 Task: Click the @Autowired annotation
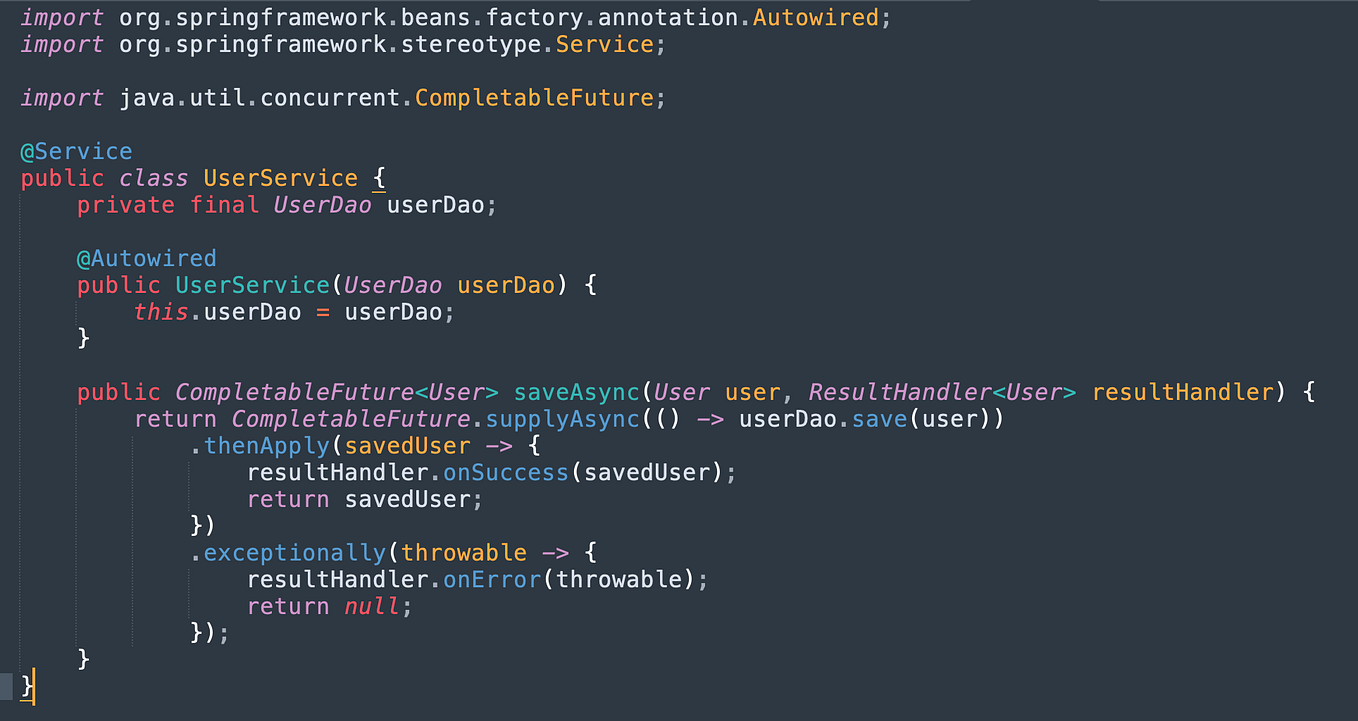click(146, 258)
